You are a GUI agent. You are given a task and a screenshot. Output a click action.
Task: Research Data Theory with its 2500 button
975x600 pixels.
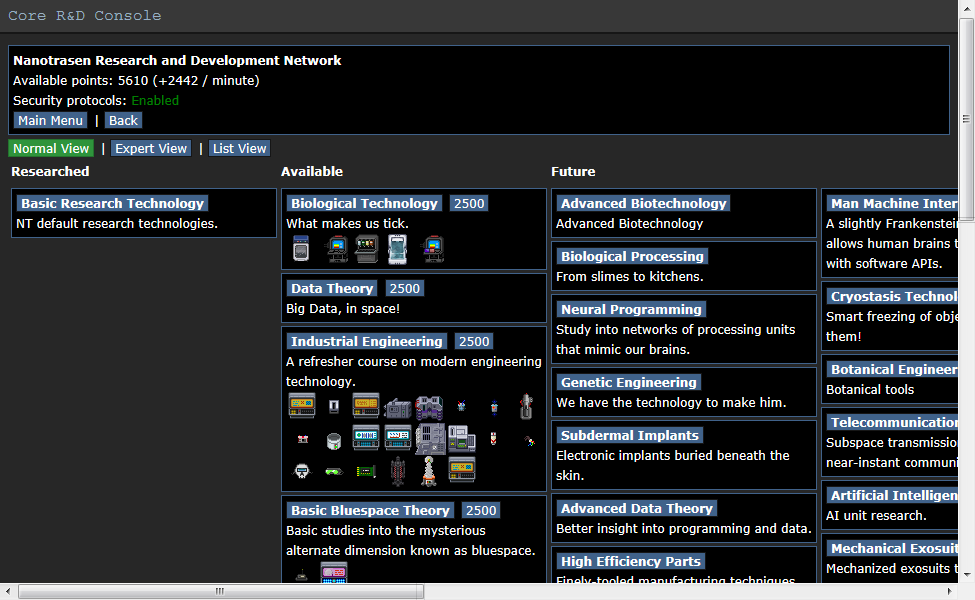pos(405,288)
